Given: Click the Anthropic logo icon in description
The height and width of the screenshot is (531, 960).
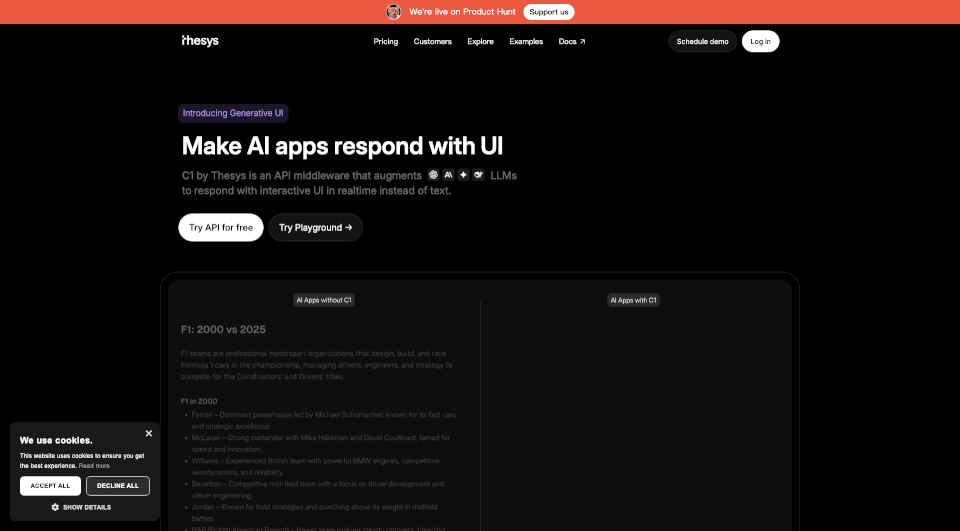Looking at the screenshot, I should [x=448, y=174].
